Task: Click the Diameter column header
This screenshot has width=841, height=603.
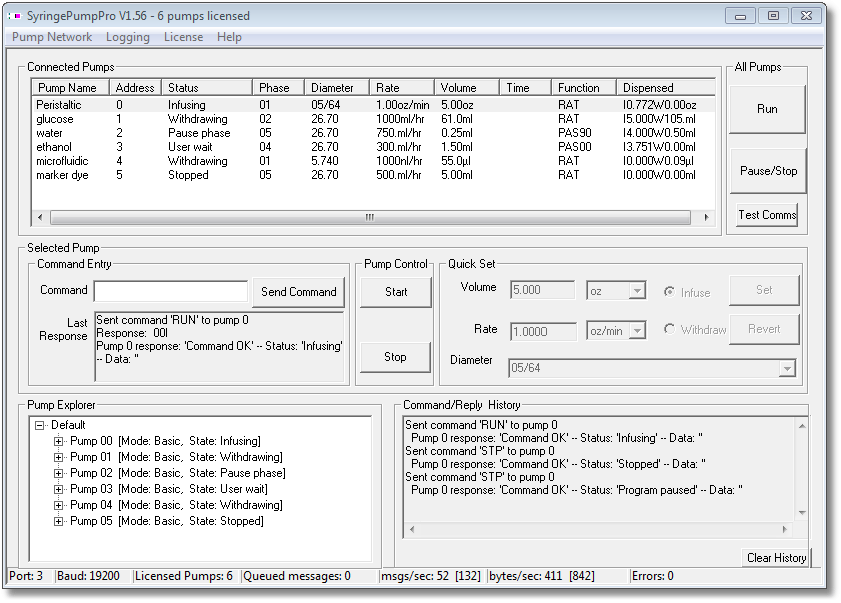Action: click(x=337, y=87)
